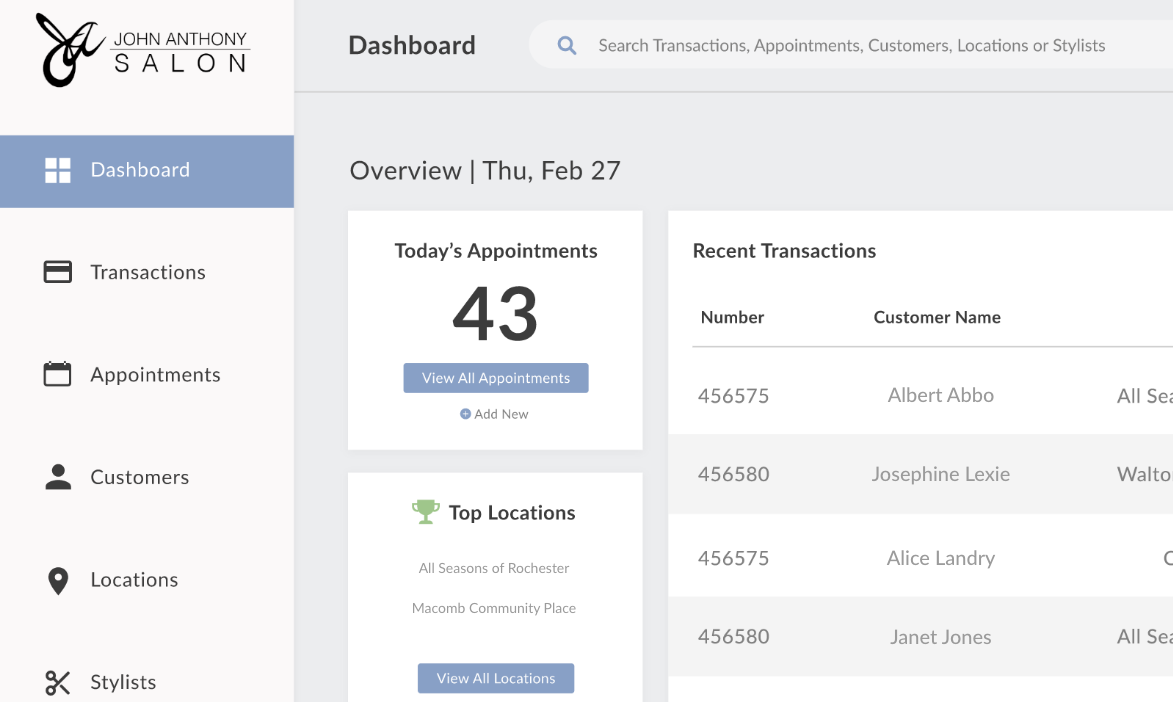
Task: Go to the Appointments section
Action: tap(155, 375)
